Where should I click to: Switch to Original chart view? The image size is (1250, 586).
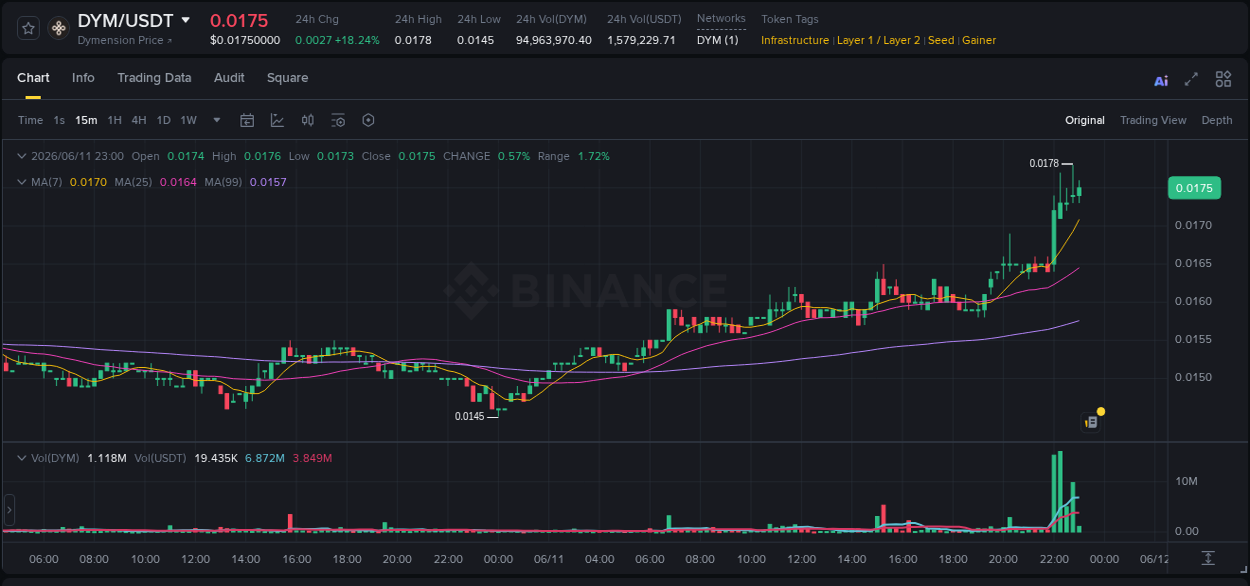click(x=1085, y=120)
